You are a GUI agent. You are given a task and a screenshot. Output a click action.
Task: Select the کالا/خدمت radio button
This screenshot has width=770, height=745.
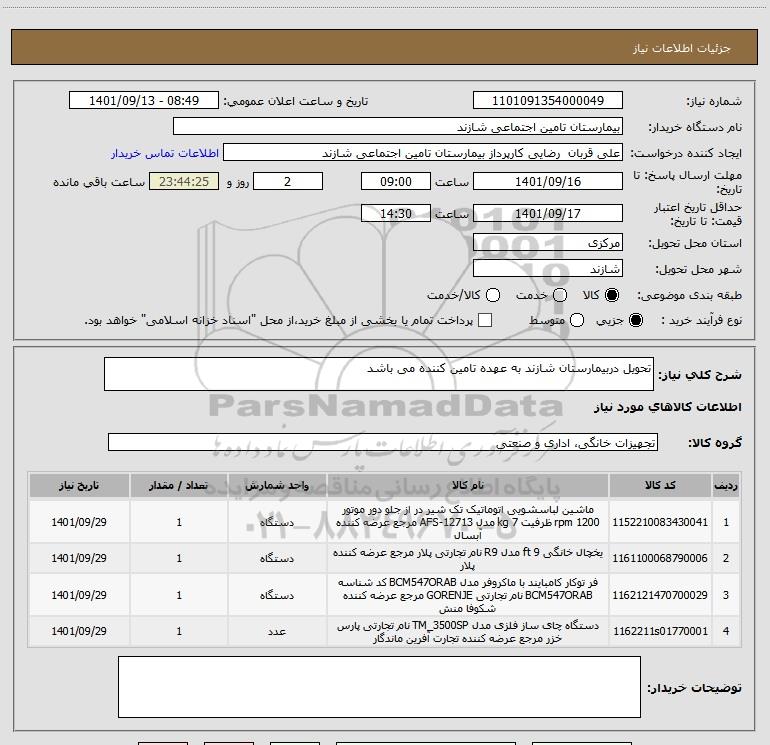(x=493, y=295)
